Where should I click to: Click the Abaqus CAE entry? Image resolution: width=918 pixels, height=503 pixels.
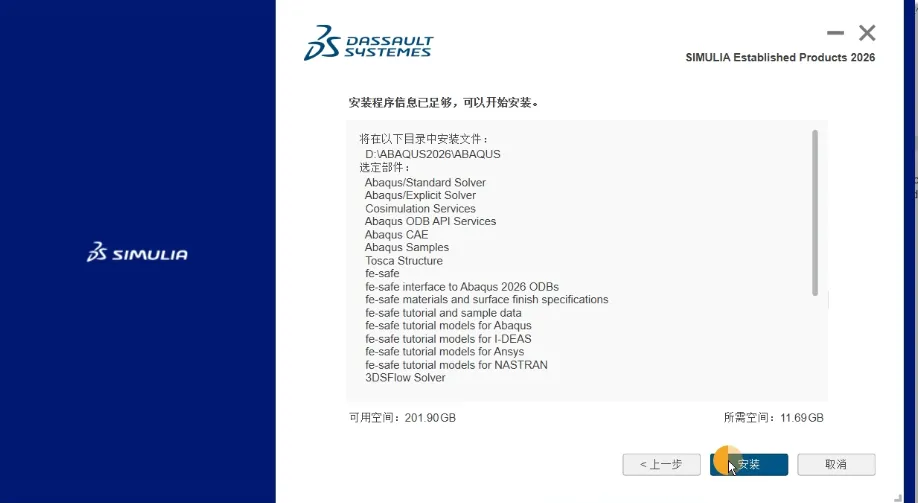[x=396, y=235]
